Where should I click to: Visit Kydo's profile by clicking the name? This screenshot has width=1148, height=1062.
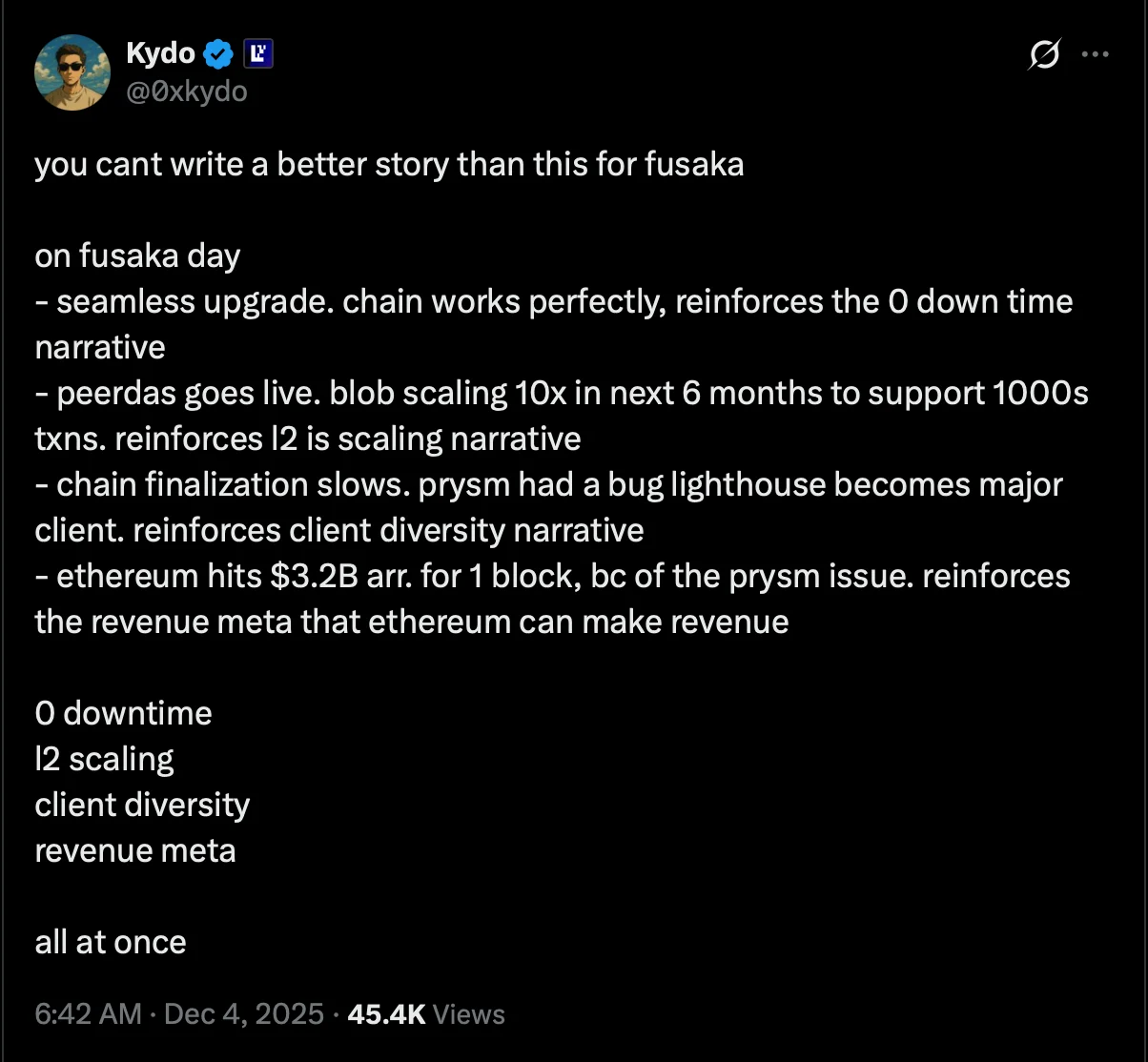(x=158, y=53)
